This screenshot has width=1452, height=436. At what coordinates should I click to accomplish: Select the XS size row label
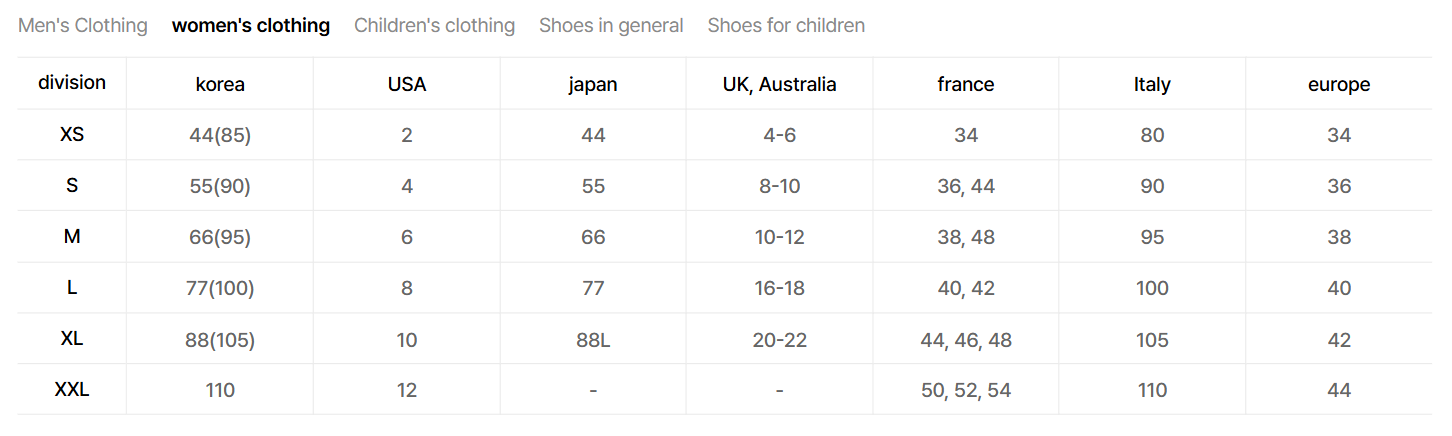click(72, 134)
